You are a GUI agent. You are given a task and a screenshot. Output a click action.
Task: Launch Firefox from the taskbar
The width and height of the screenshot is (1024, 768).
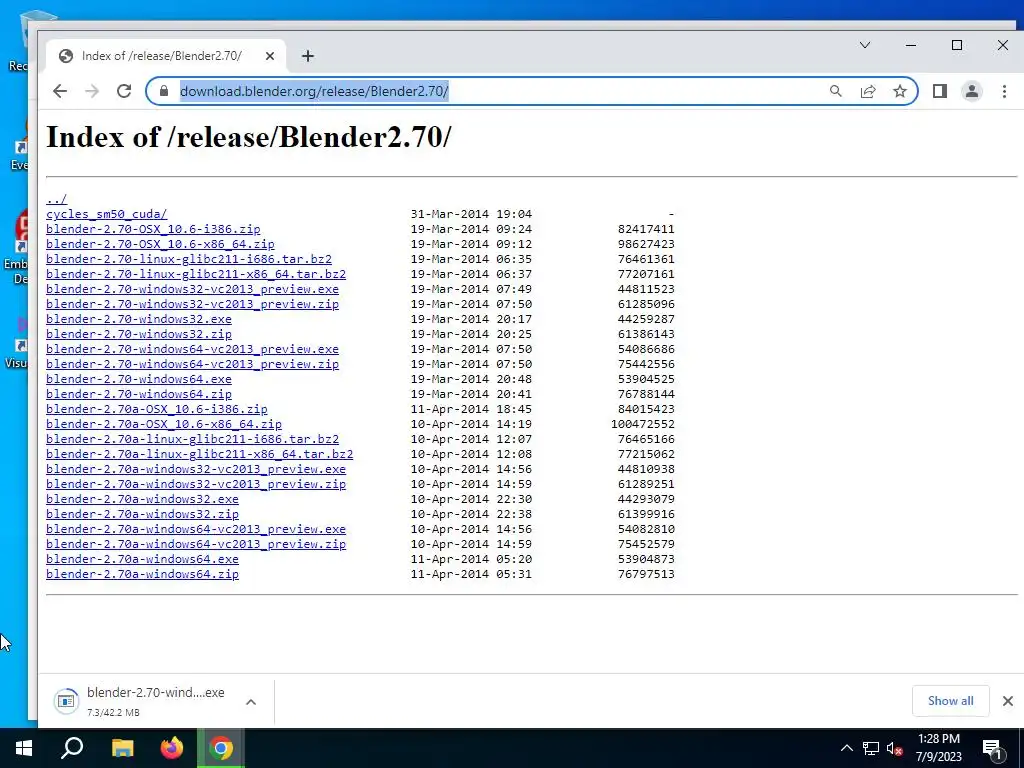pyautogui.click(x=172, y=748)
